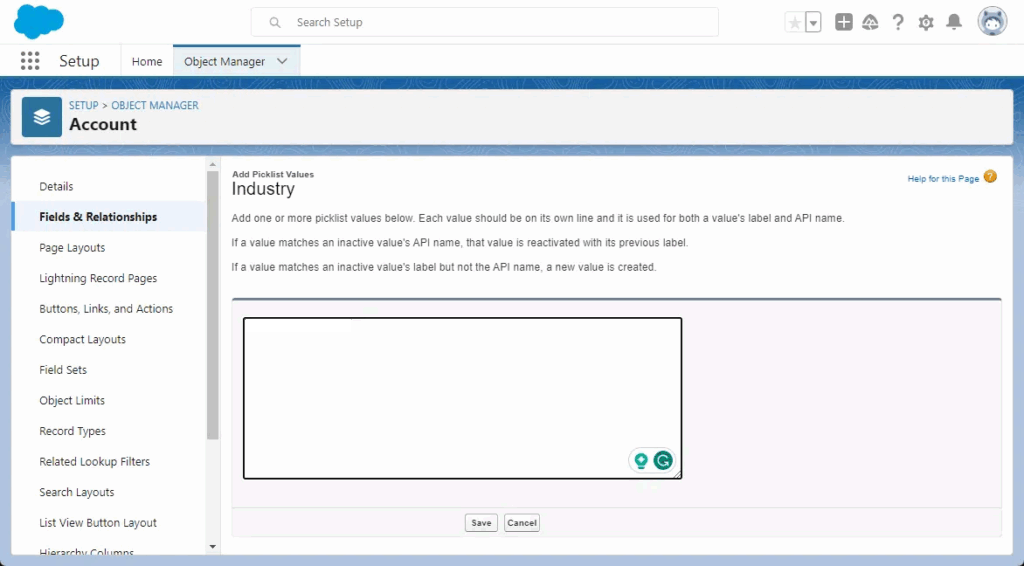Cancel adding picklist values

(521, 523)
